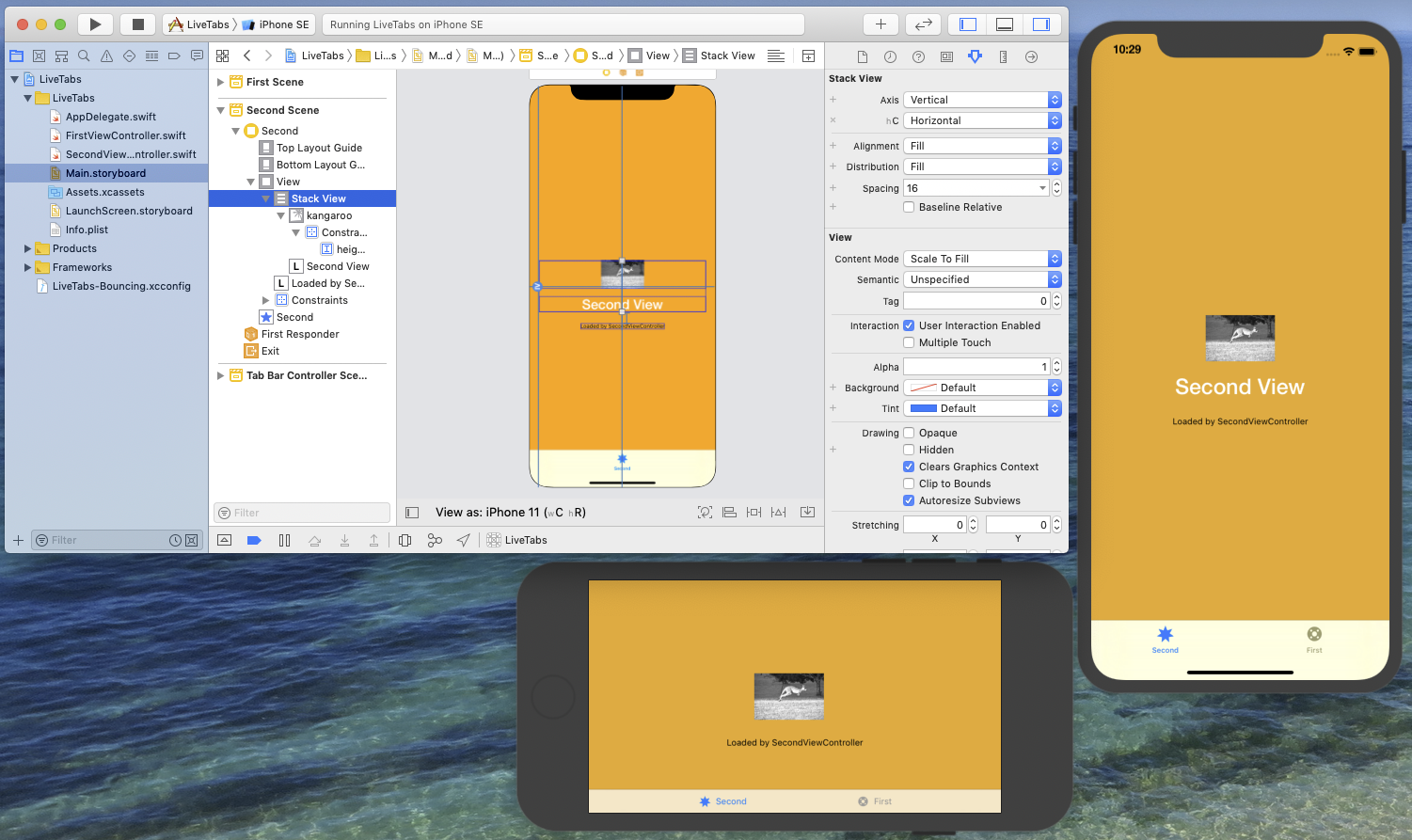Open Background color Default selector
The width and height of the screenshot is (1412, 840).
pyautogui.click(x=982, y=388)
